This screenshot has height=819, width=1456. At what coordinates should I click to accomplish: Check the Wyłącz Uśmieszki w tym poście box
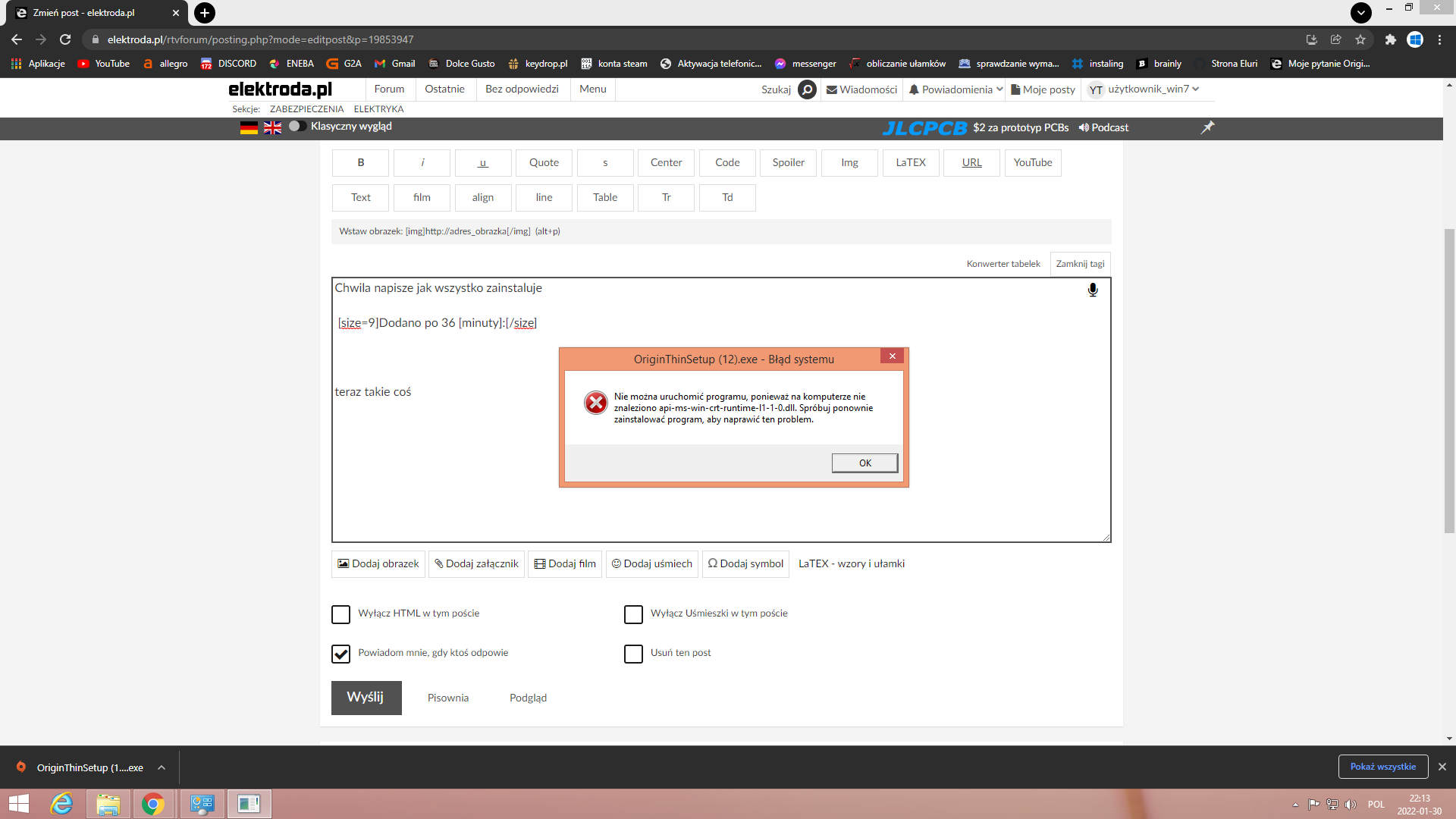click(x=633, y=614)
